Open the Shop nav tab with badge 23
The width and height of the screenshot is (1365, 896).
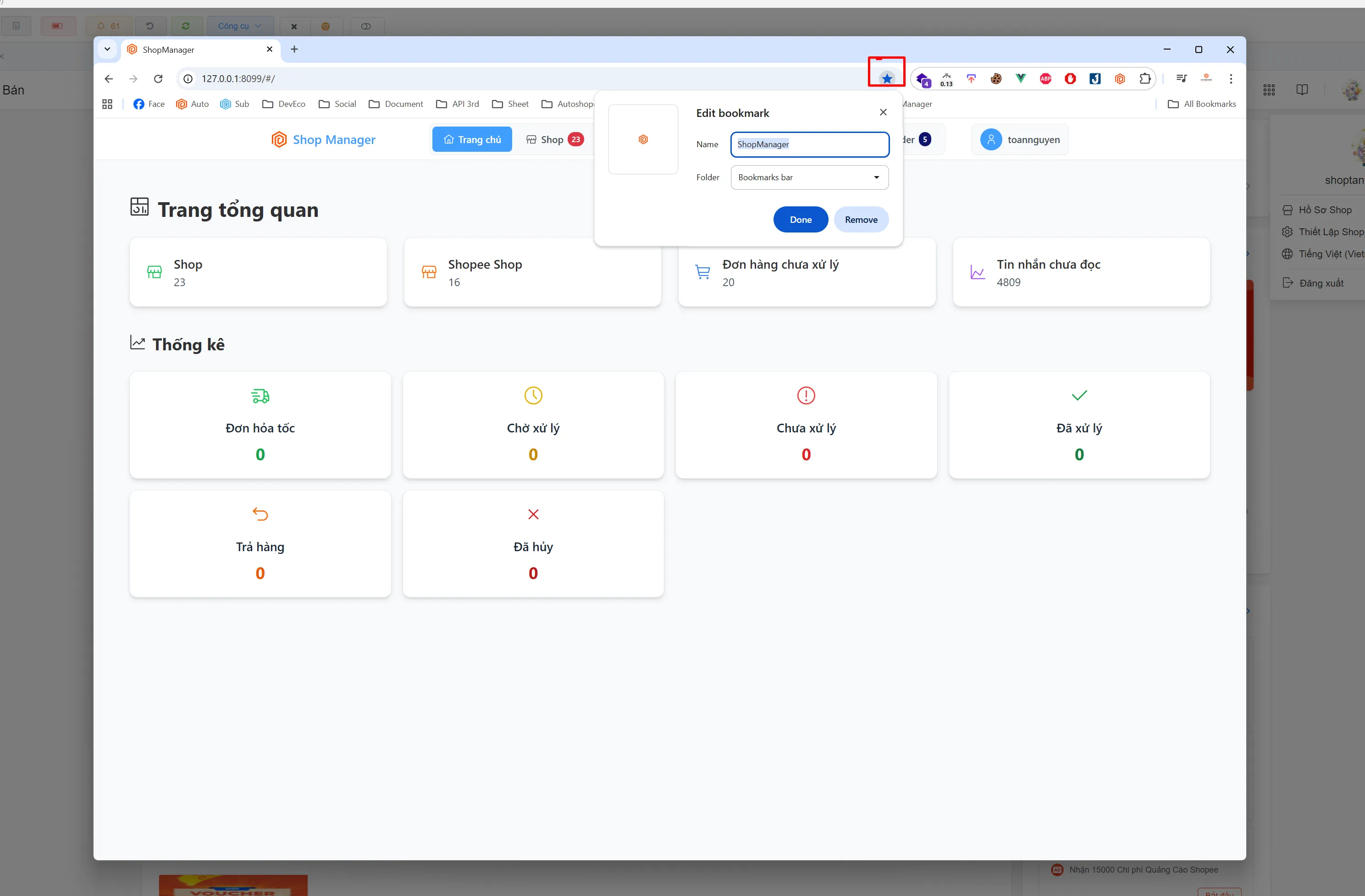(555, 139)
